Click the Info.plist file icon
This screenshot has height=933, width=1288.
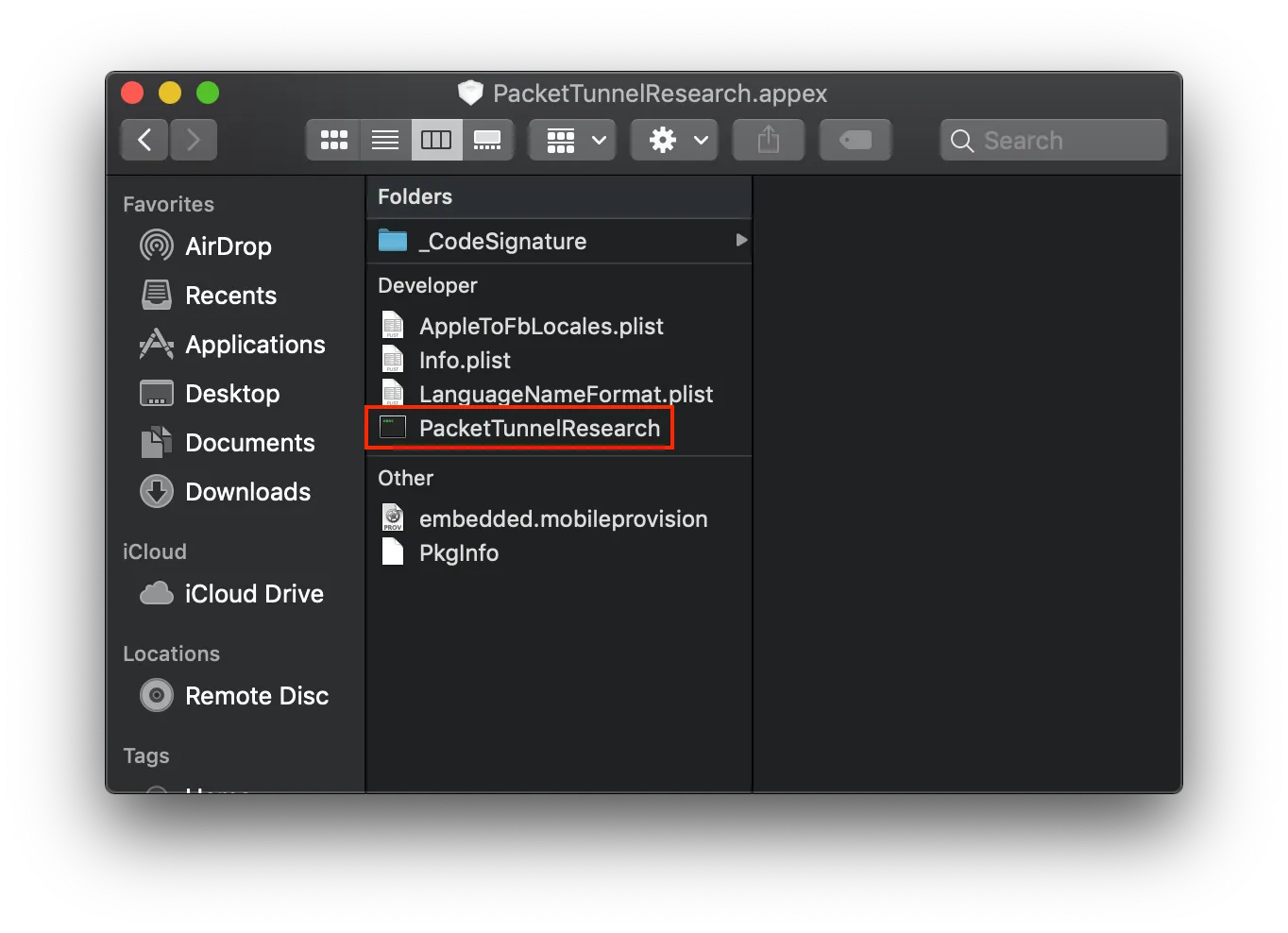393,359
